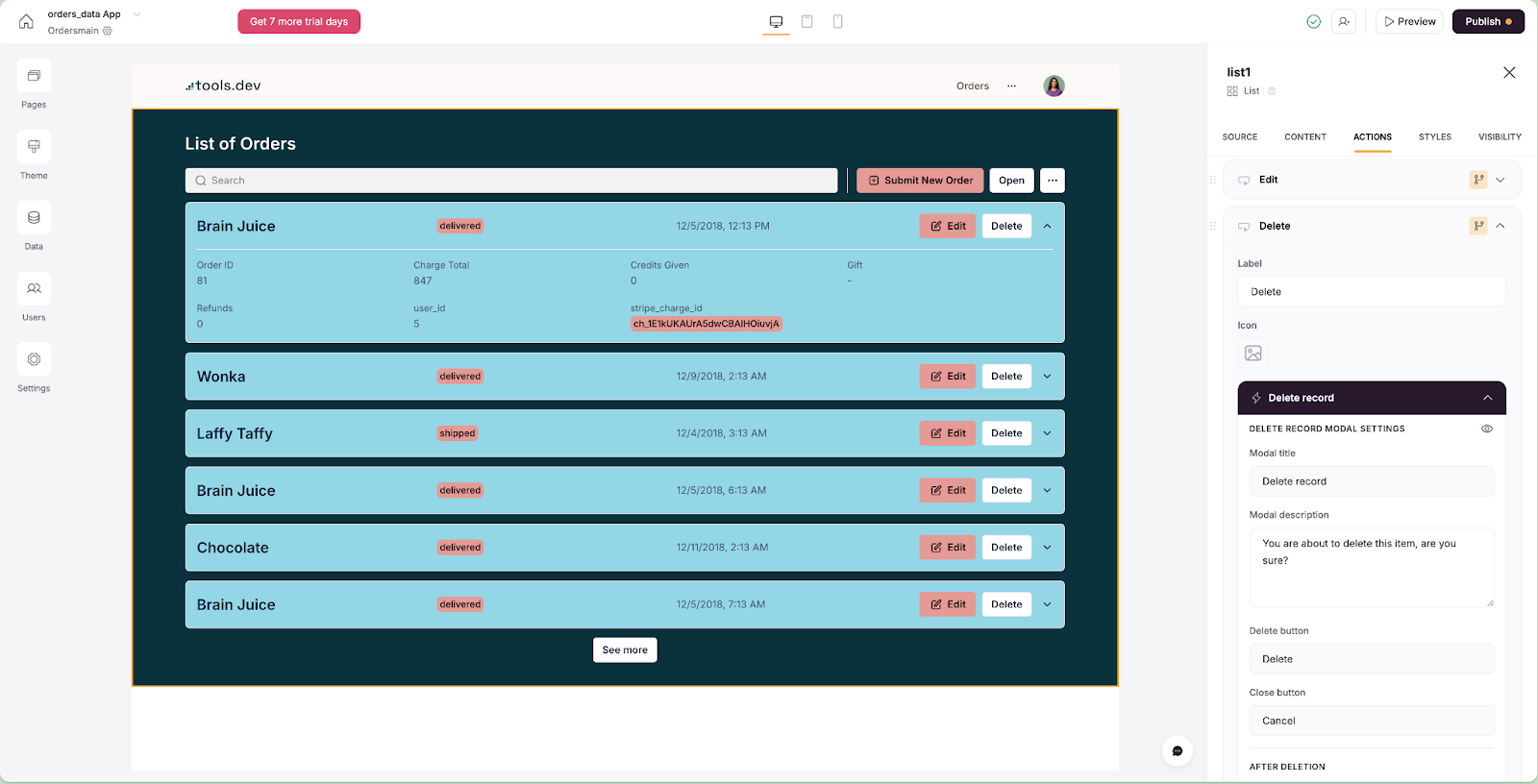Open the chat support bubble
This screenshot has height=784, width=1538.
1178,751
